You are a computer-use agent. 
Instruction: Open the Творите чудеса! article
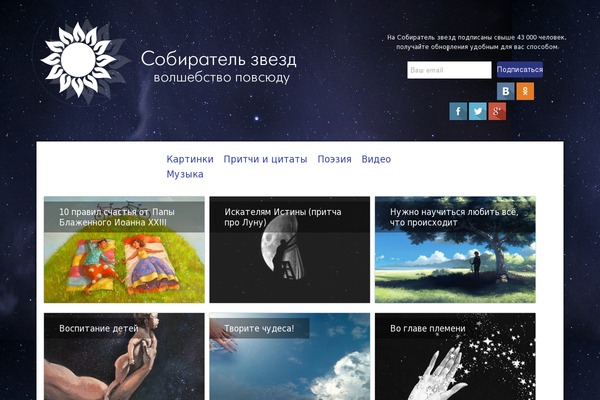click(x=290, y=356)
